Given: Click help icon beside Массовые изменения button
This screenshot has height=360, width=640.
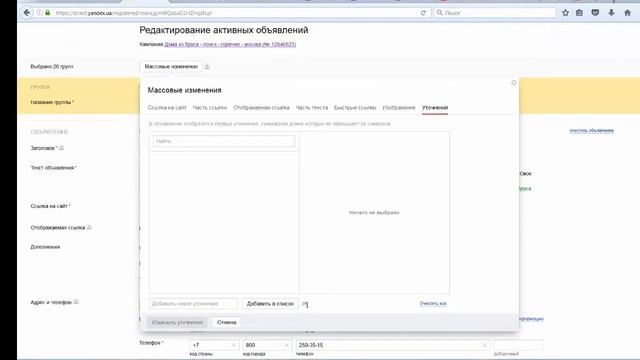Looking at the screenshot, I should 207,67.
